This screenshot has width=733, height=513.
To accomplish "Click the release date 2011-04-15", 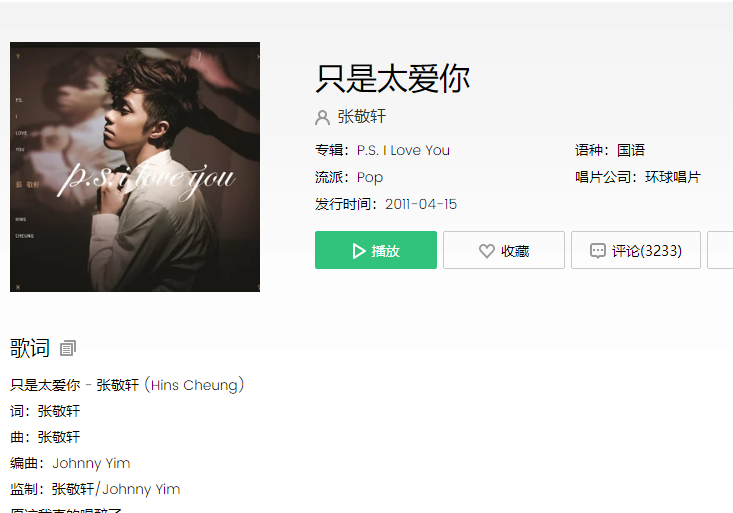I will click(x=421, y=204).
